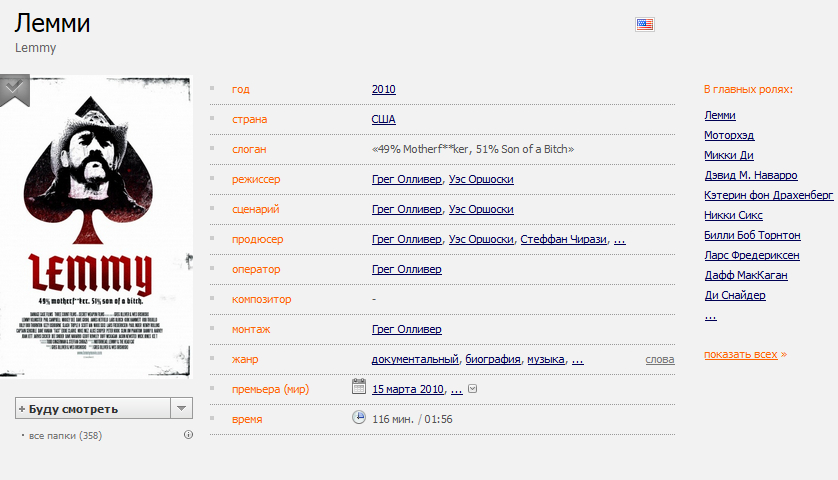The width and height of the screenshot is (838, 480).
Task: Open the слова keywords link
Action: click(x=660, y=360)
